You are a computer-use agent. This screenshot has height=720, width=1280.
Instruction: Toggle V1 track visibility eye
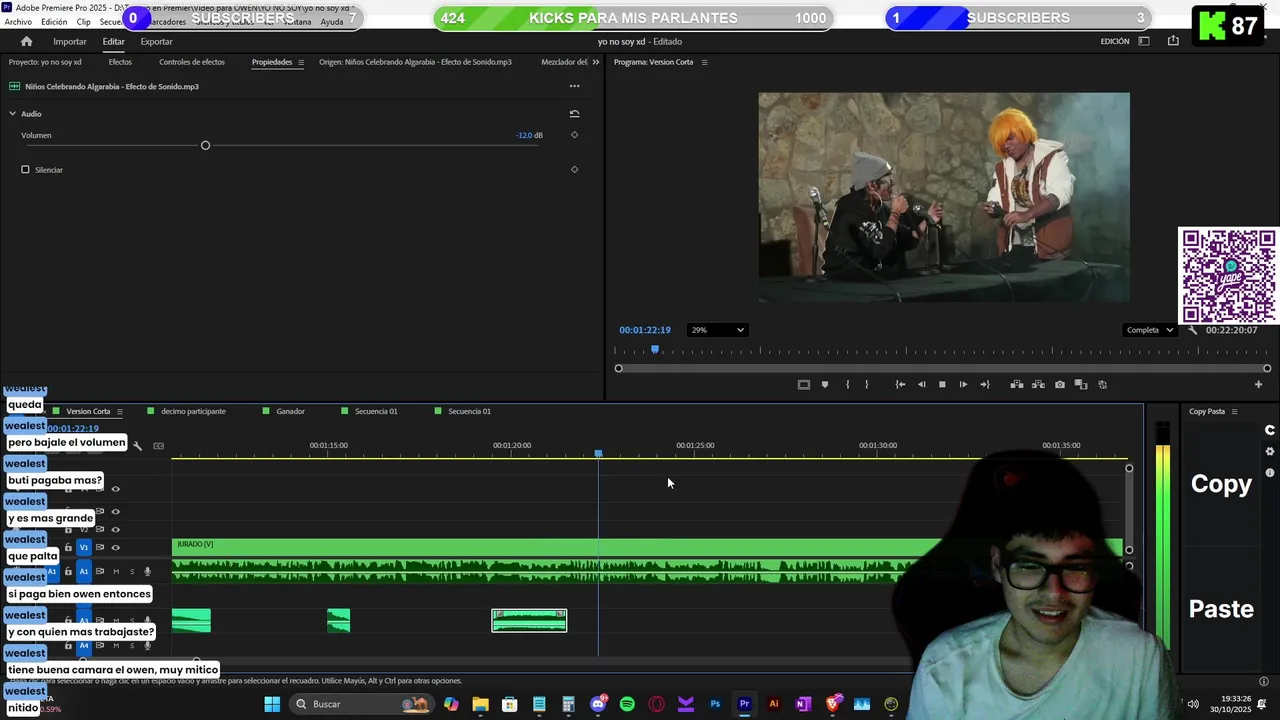pos(115,548)
